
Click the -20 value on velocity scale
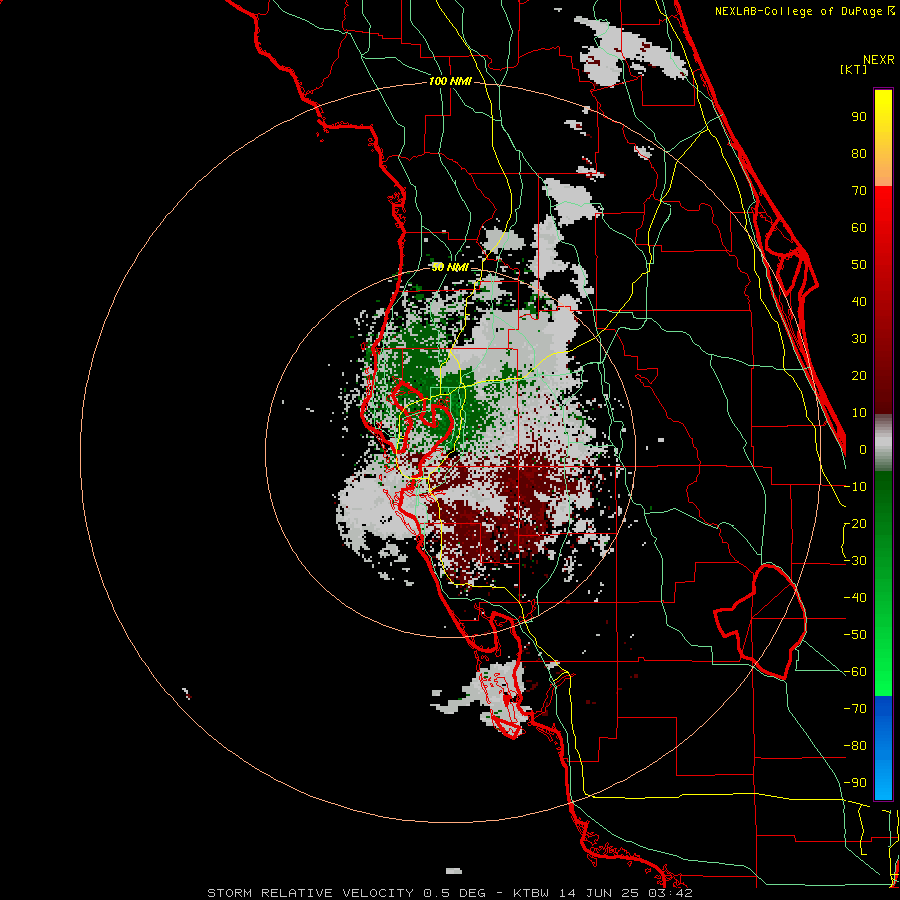tap(855, 524)
